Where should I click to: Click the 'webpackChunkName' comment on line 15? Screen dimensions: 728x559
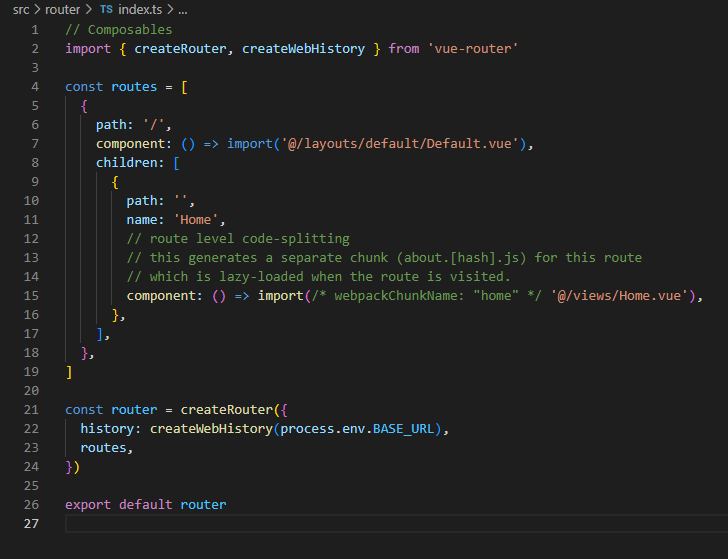(x=426, y=296)
